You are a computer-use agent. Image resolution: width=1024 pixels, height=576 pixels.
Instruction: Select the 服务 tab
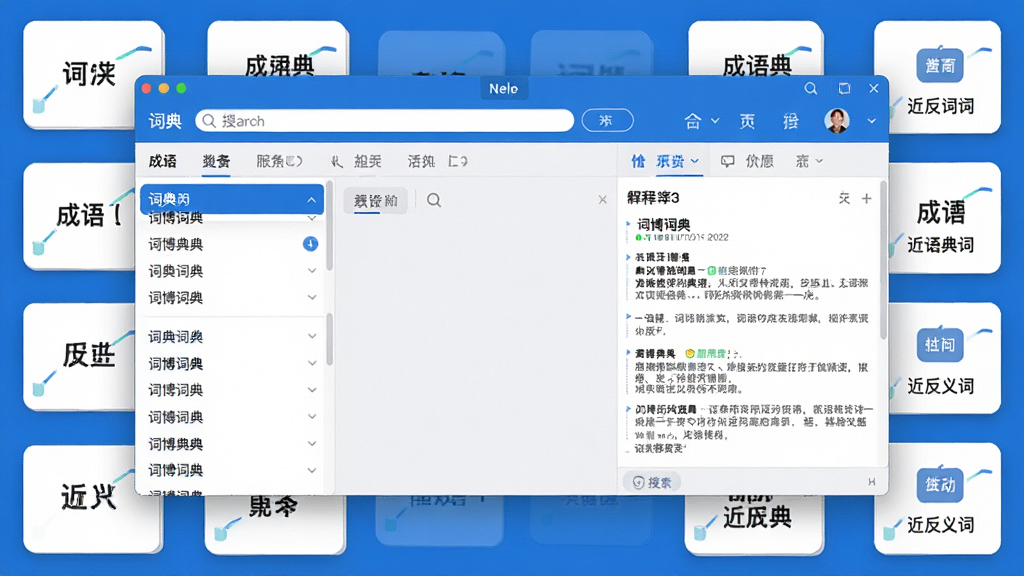279,161
